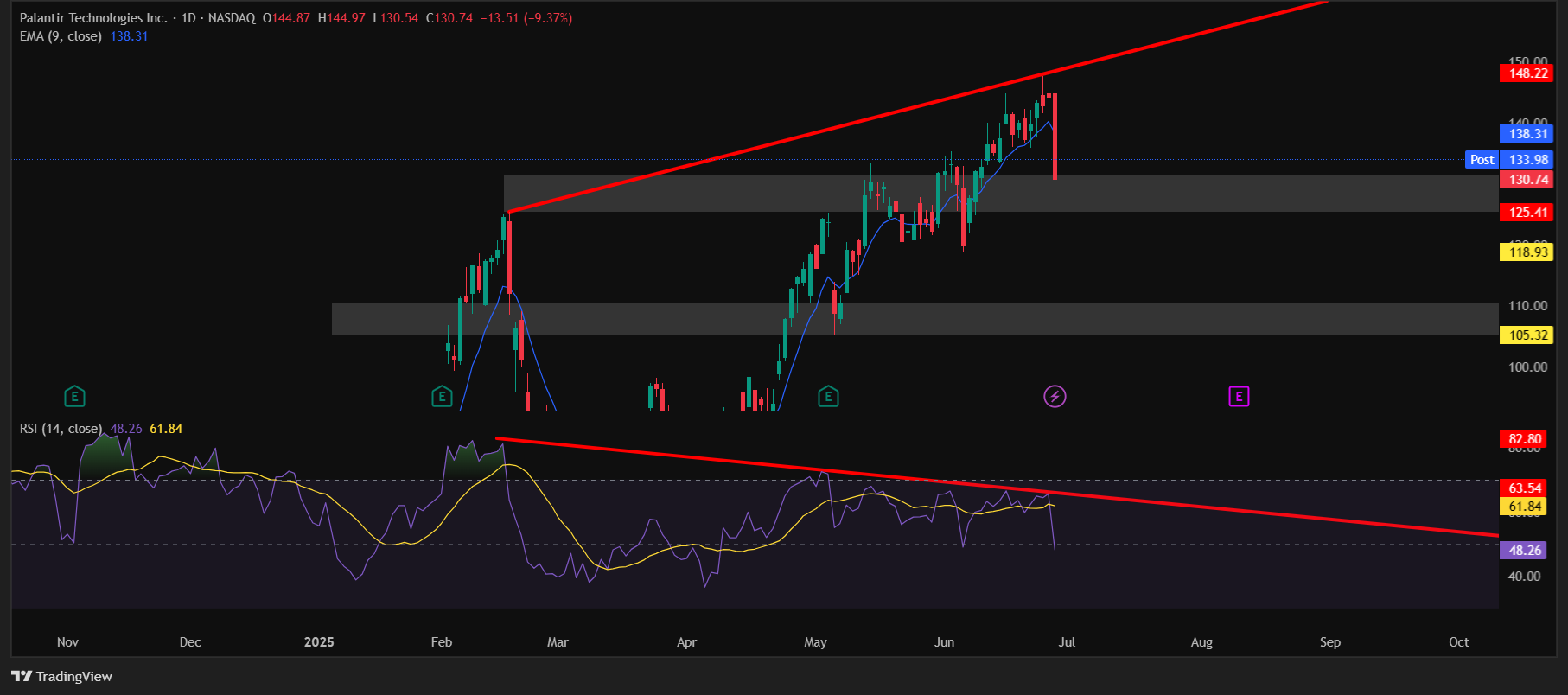This screenshot has height=695, width=1568.
Task: Click the 63.54 RSI trendline label
Action: (x=1524, y=488)
